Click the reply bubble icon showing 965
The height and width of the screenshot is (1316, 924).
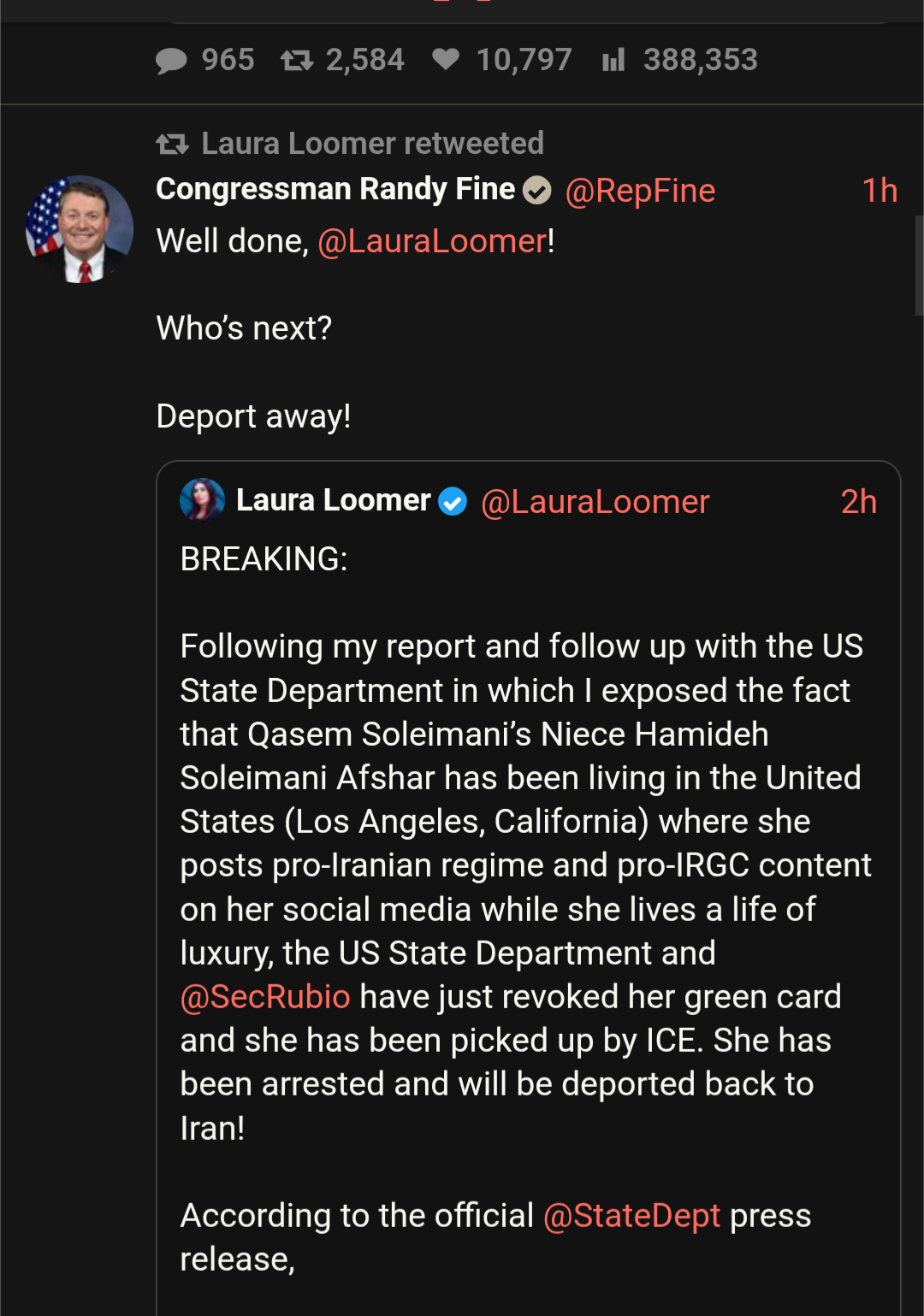tap(171, 61)
